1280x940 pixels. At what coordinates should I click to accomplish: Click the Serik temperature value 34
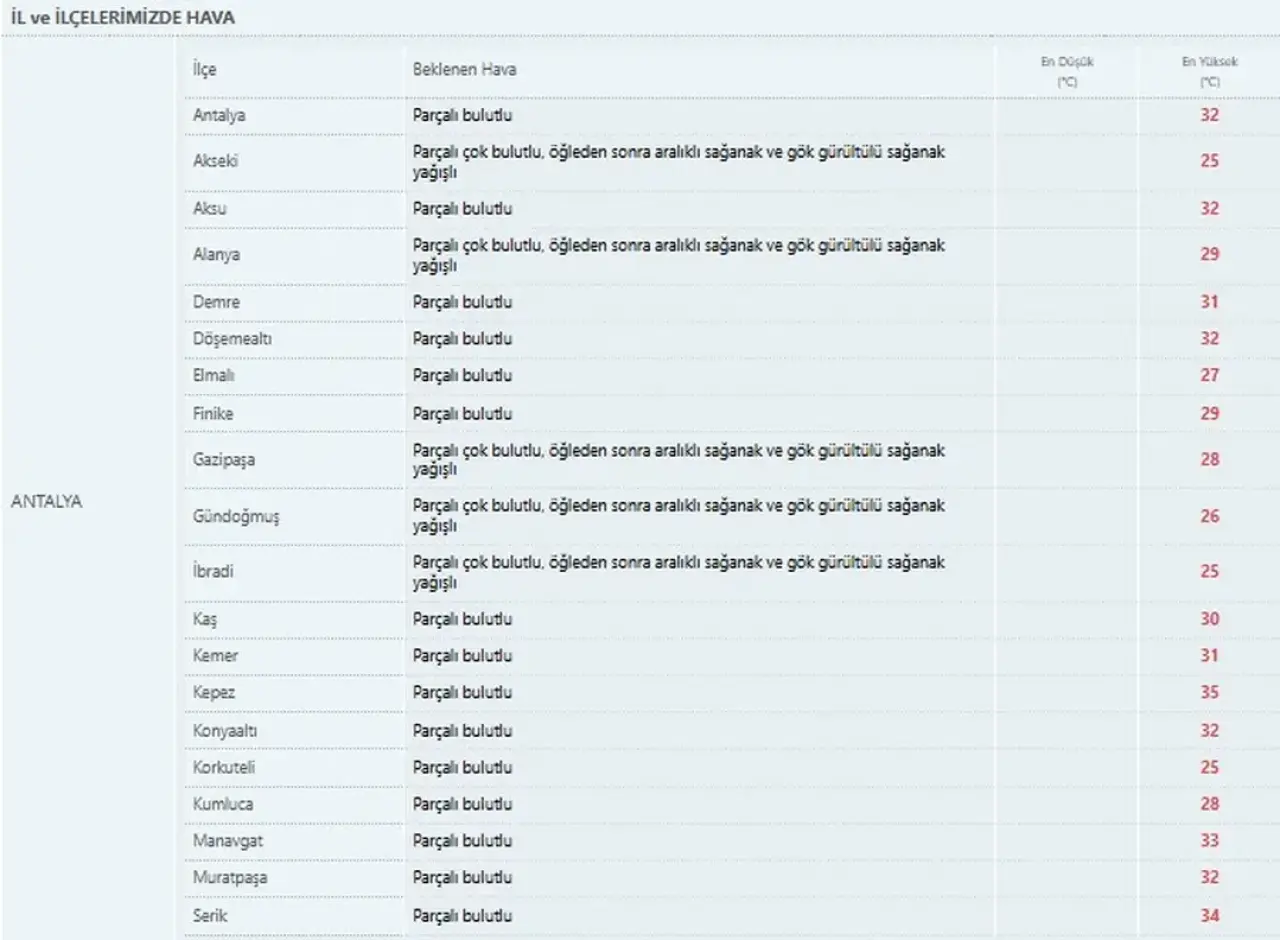1210,915
